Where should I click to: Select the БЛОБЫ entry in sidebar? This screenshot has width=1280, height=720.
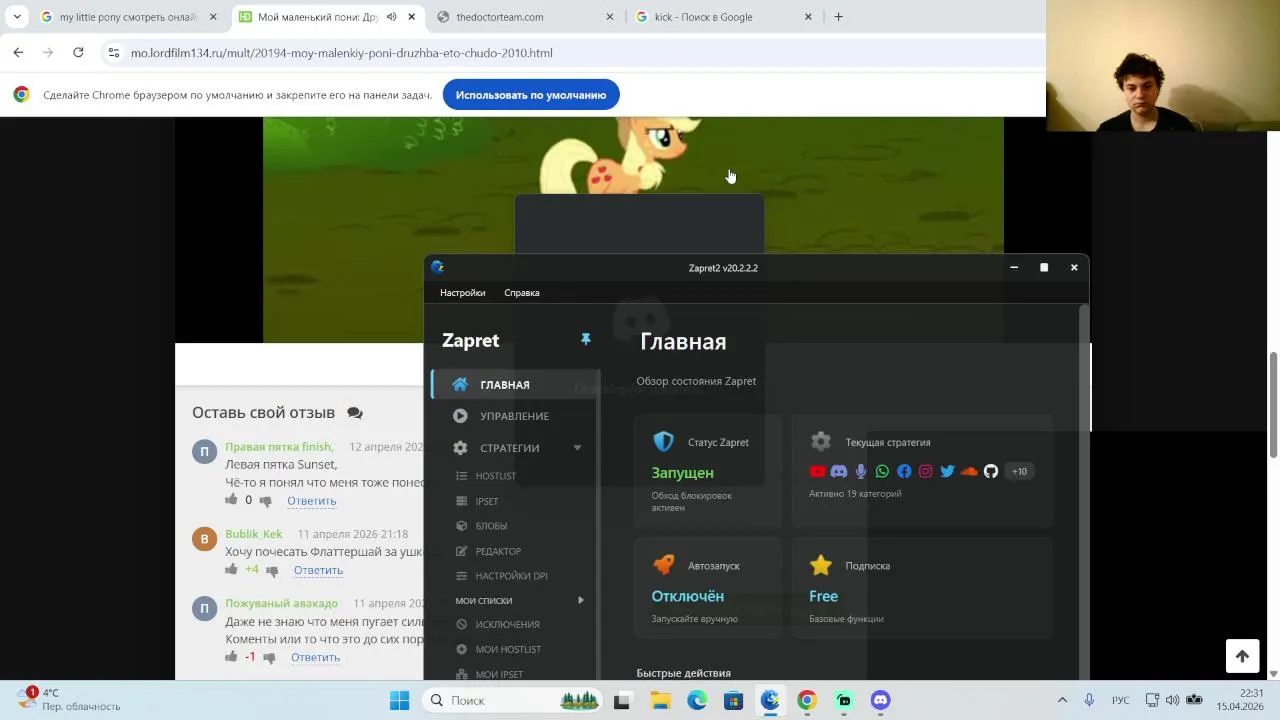(x=491, y=526)
